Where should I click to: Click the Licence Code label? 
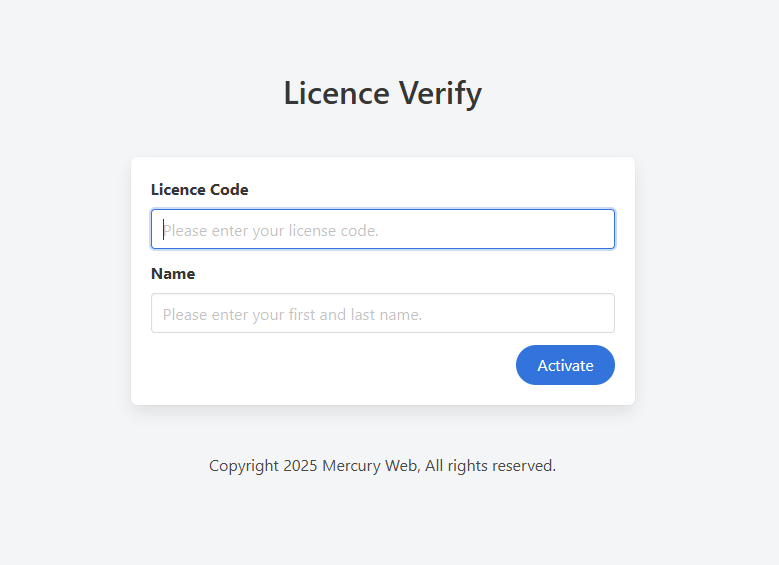(199, 190)
